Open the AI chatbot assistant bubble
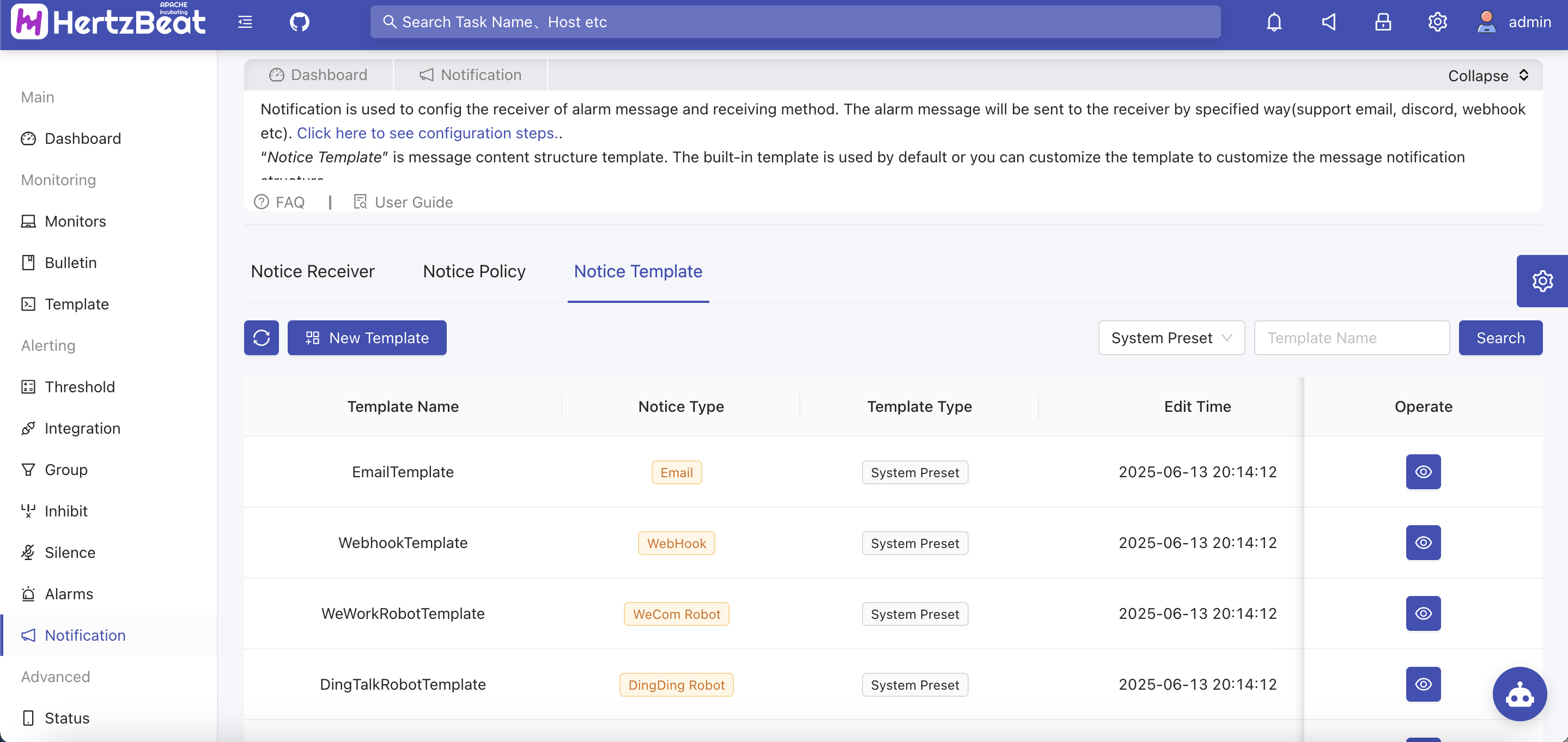The width and height of the screenshot is (1568, 742). (1520, 694)
